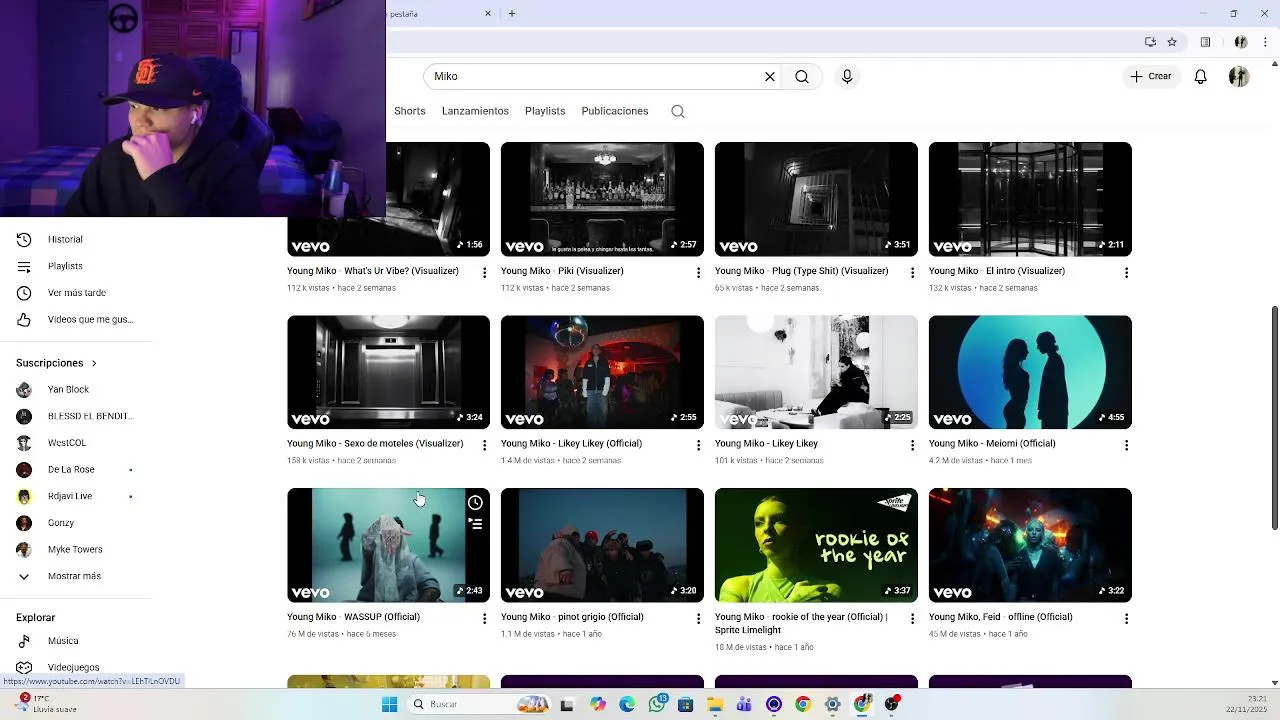Screen dimensions: 1280x720
Task: Select the Playlists tab
Action: point(545,111)
